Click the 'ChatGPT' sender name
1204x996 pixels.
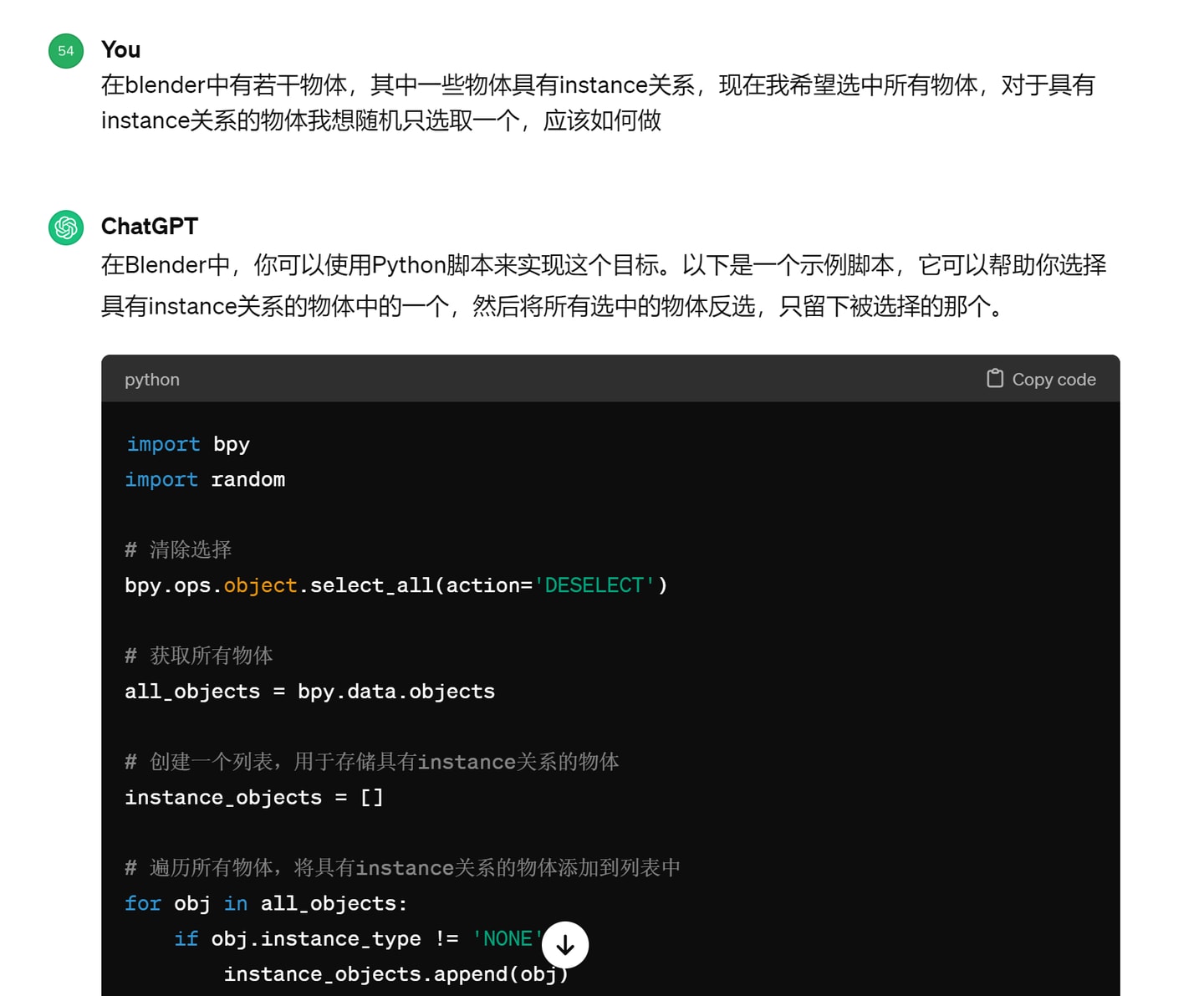150,227
